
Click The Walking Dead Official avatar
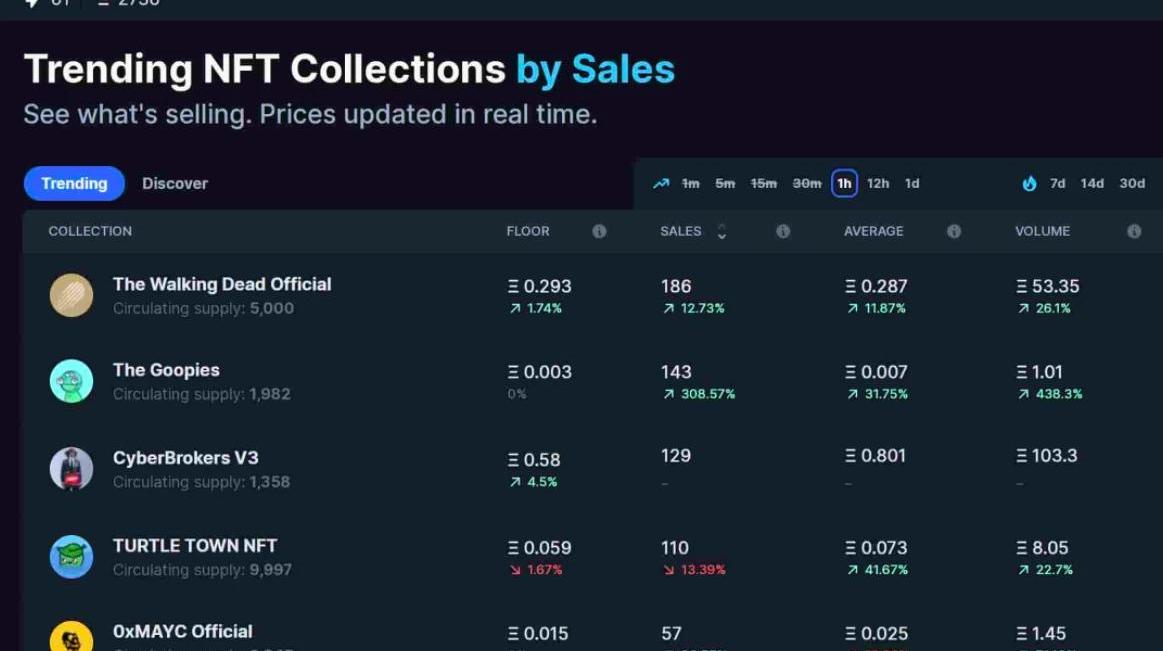[x=72, y=295]
